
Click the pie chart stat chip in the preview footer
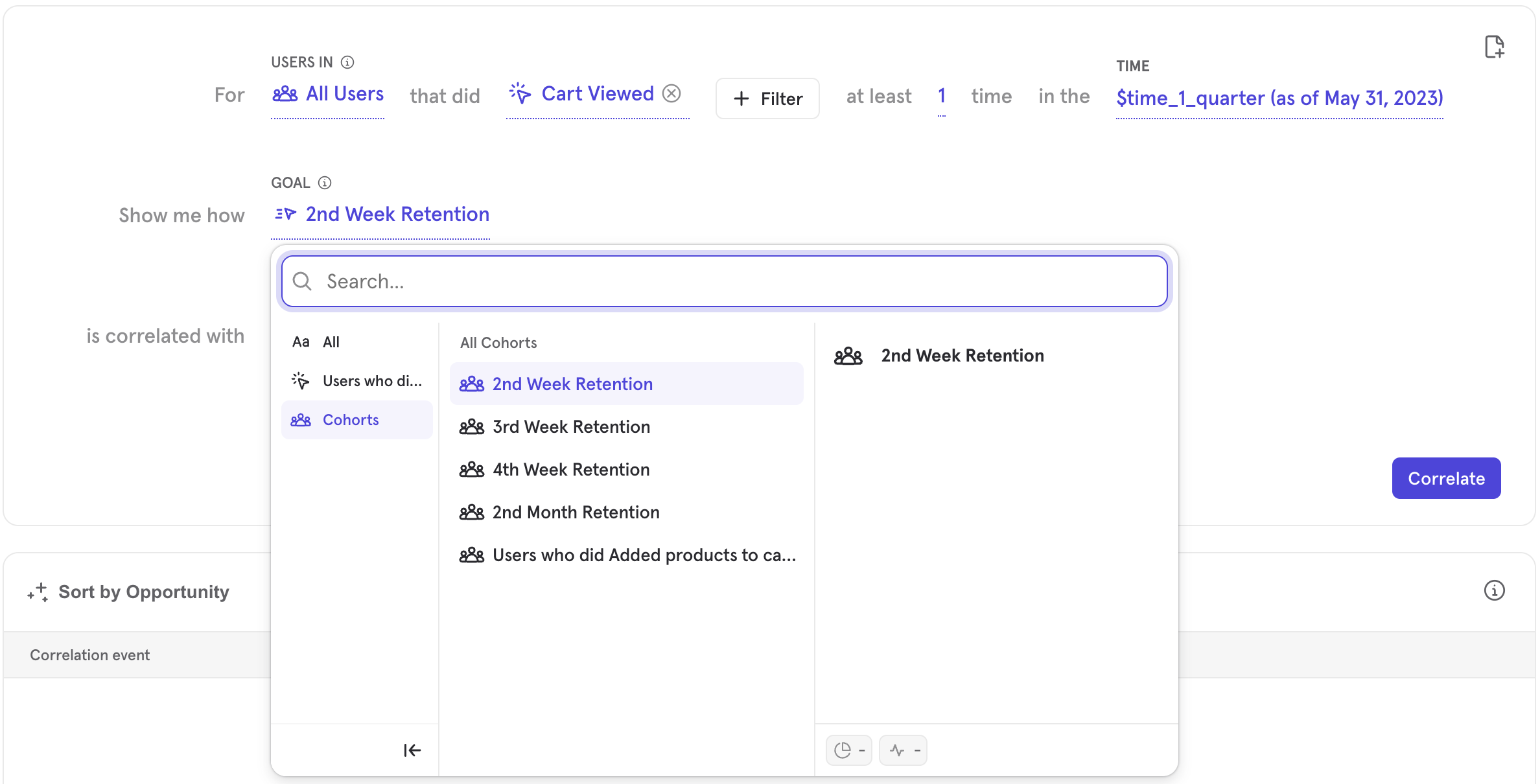pyautogui.click(x=849, y=750)
